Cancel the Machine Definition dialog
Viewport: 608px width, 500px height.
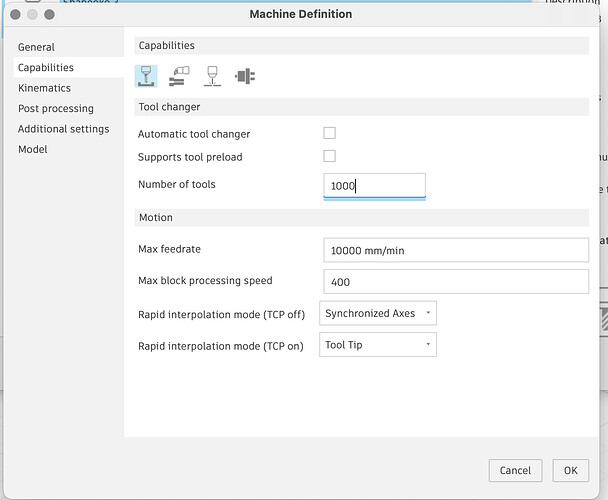tap(515, 471)
